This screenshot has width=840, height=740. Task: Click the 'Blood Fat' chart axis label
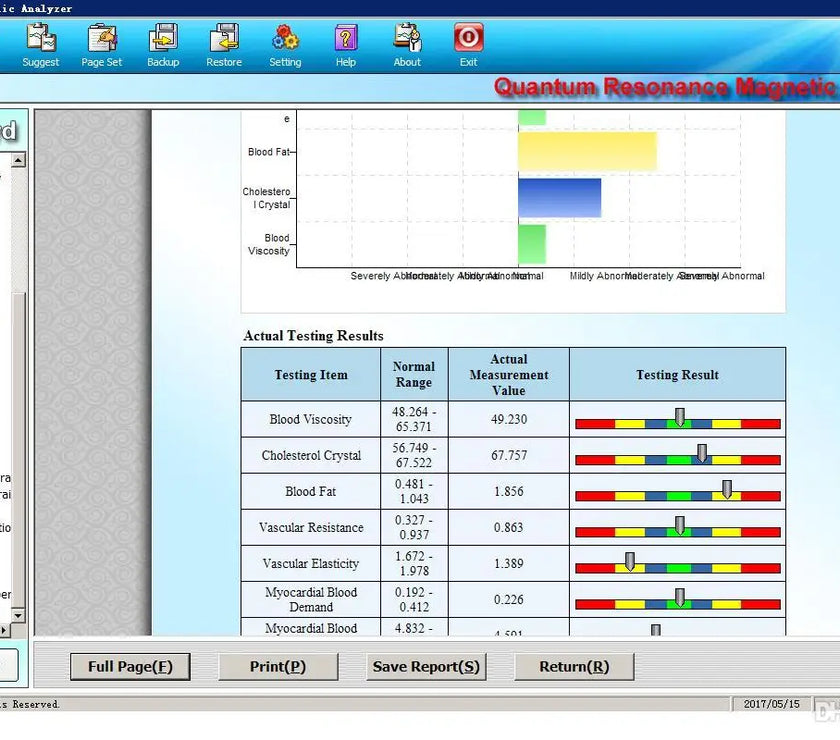tap(268, 152)
